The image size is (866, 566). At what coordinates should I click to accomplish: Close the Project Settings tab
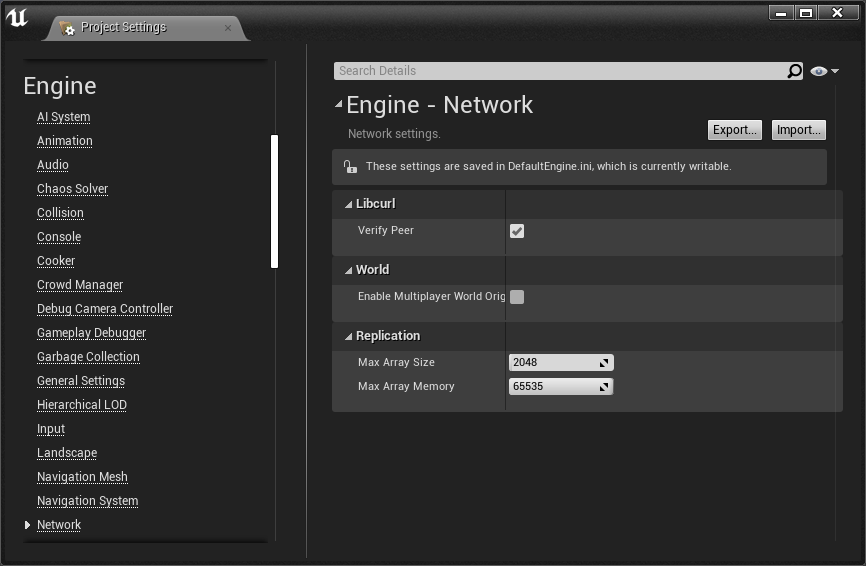[x=228, y=28]
